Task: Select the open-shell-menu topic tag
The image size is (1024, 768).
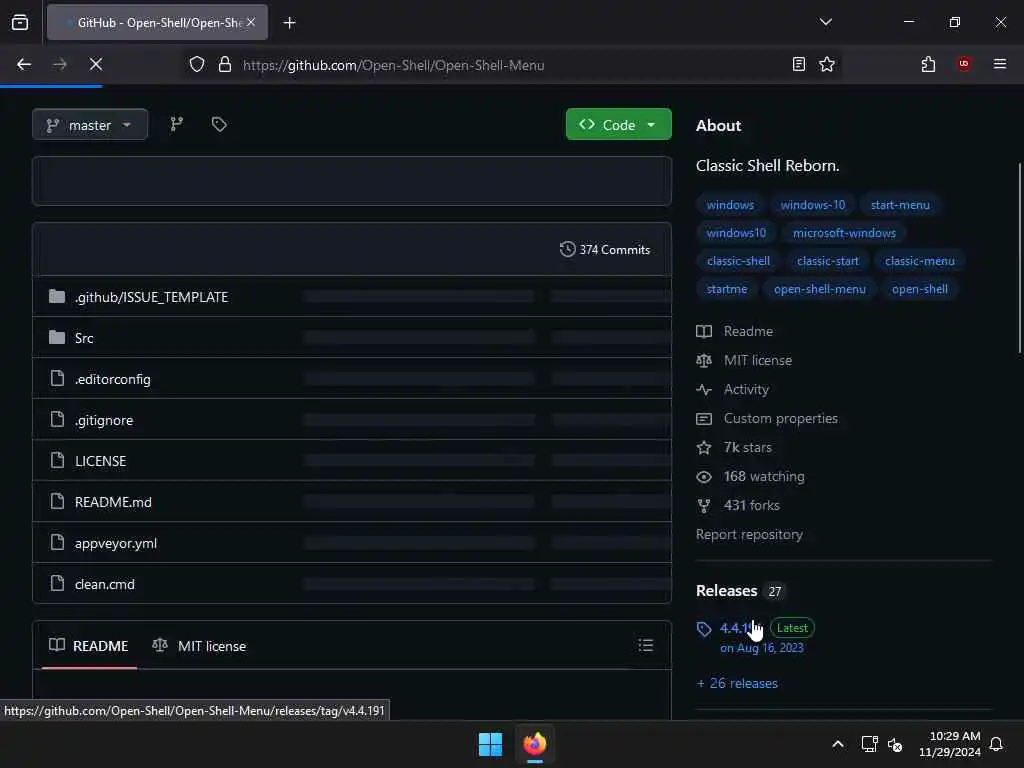Action: [820, 289]
